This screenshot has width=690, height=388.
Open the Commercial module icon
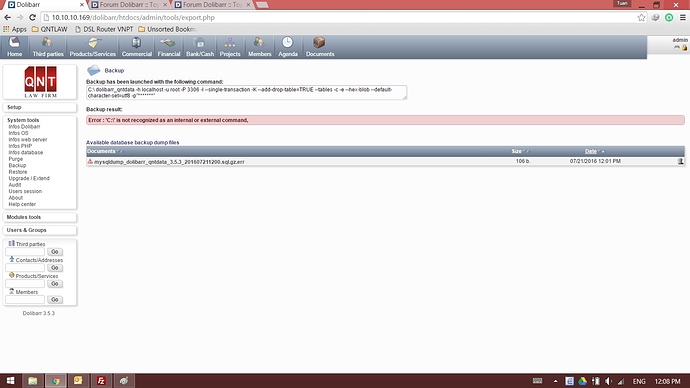[136, 43]
